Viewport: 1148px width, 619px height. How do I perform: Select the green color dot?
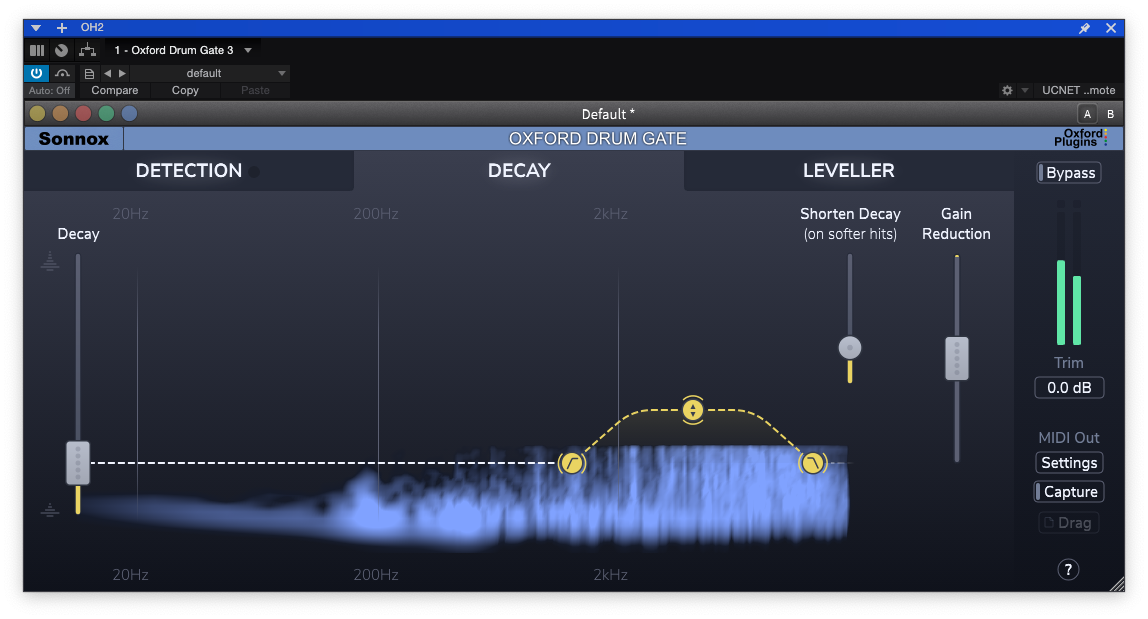tap(106, 114)
